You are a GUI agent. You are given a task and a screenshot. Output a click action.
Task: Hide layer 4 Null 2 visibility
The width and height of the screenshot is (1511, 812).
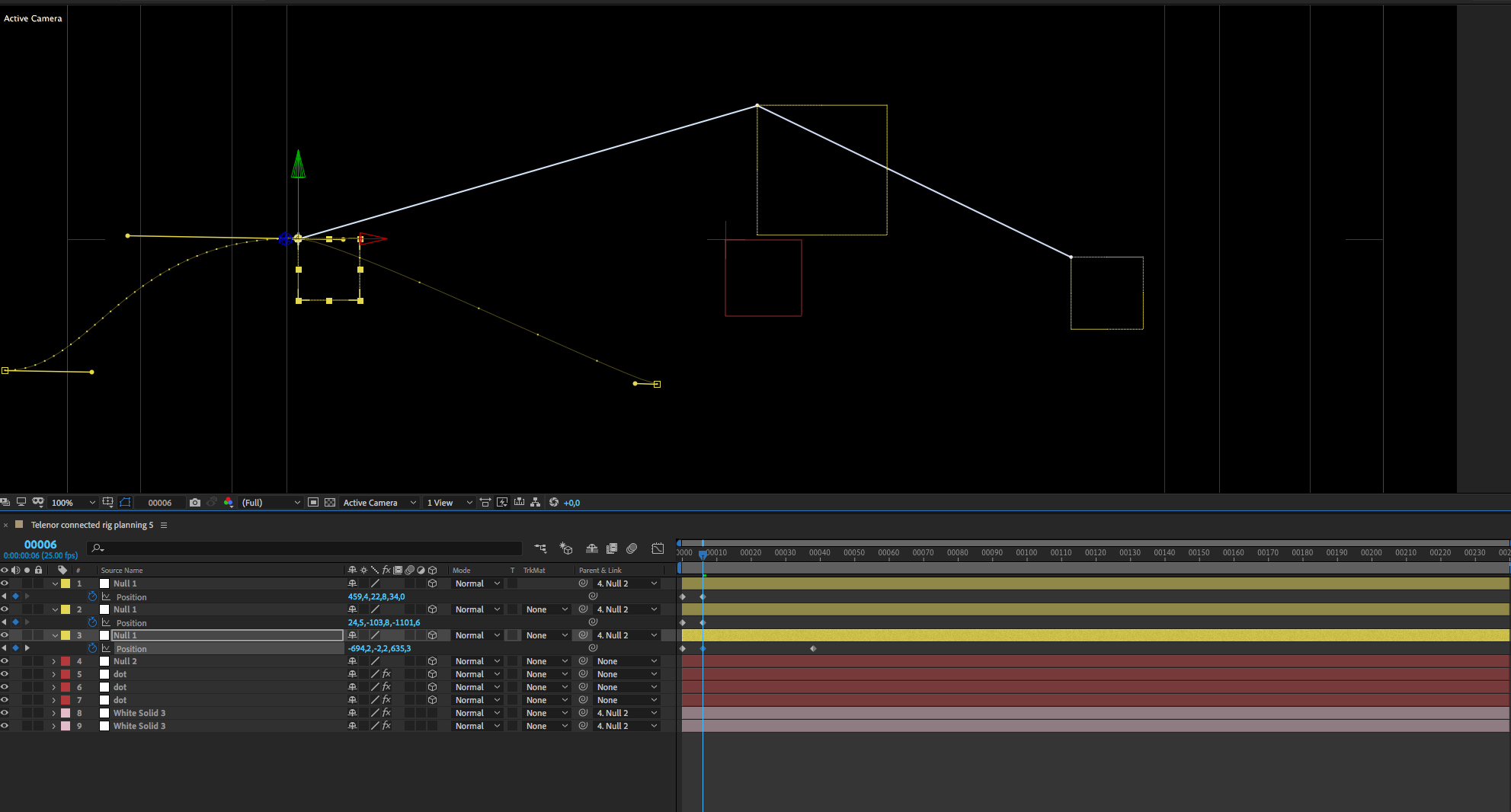[5, 661]
